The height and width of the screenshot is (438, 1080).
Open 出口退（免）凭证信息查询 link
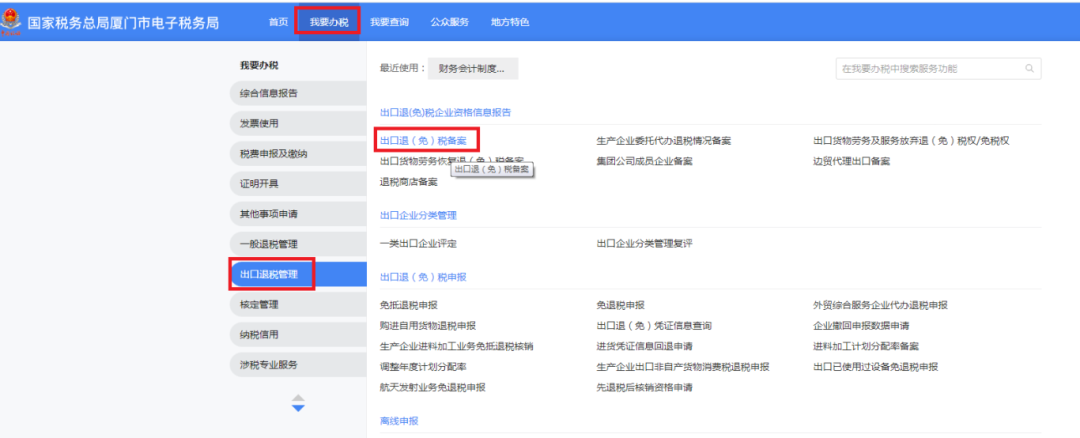point(654,326)
